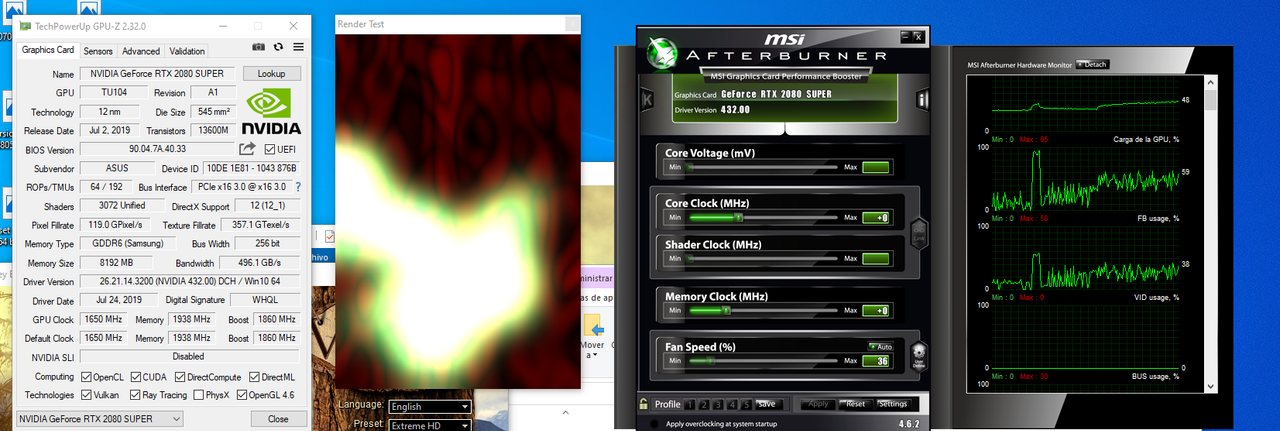
Task: Click the GPU-Z refresh icon
Action: tap(278, 47)
